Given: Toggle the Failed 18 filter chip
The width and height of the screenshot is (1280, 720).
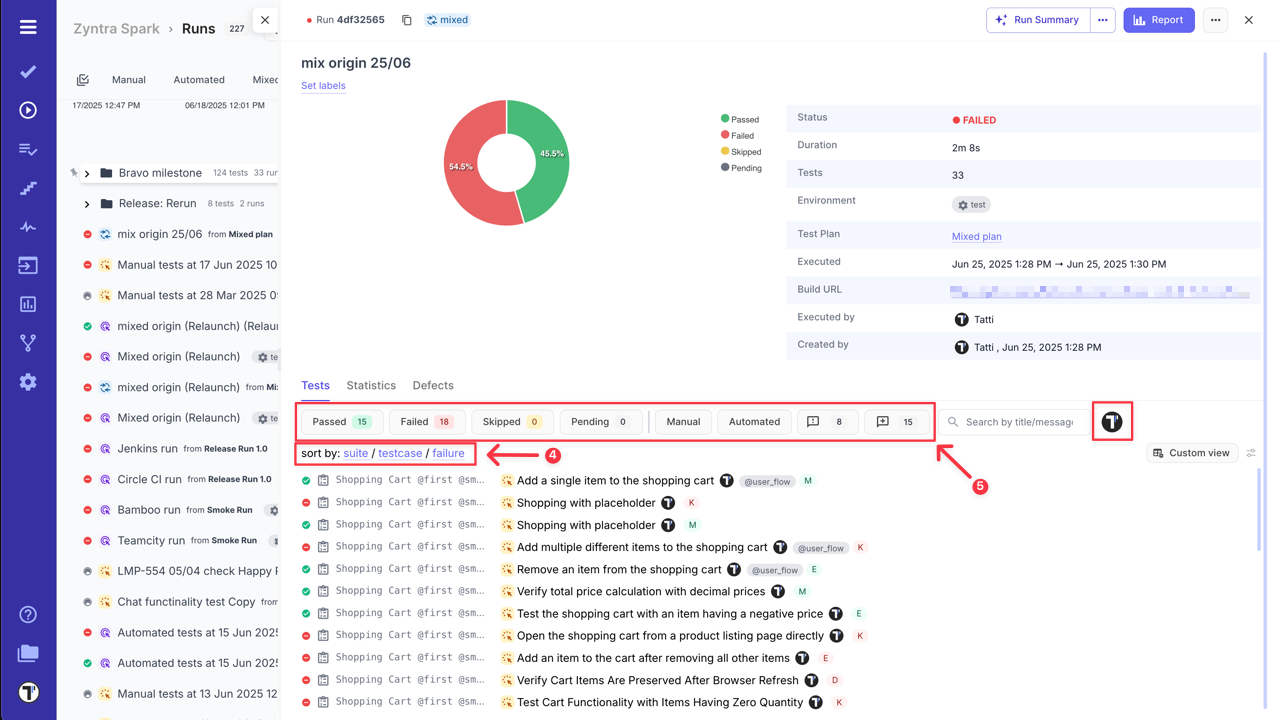Looking at the screenshot, I should [x=426, y=421].
